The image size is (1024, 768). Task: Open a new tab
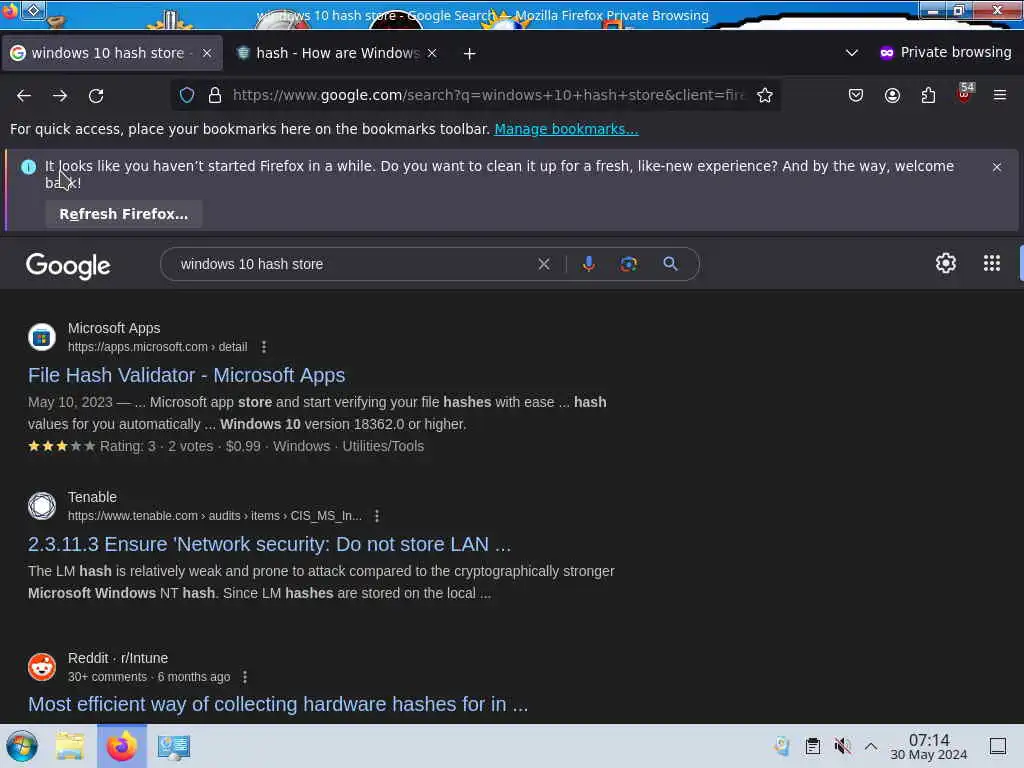470,54
